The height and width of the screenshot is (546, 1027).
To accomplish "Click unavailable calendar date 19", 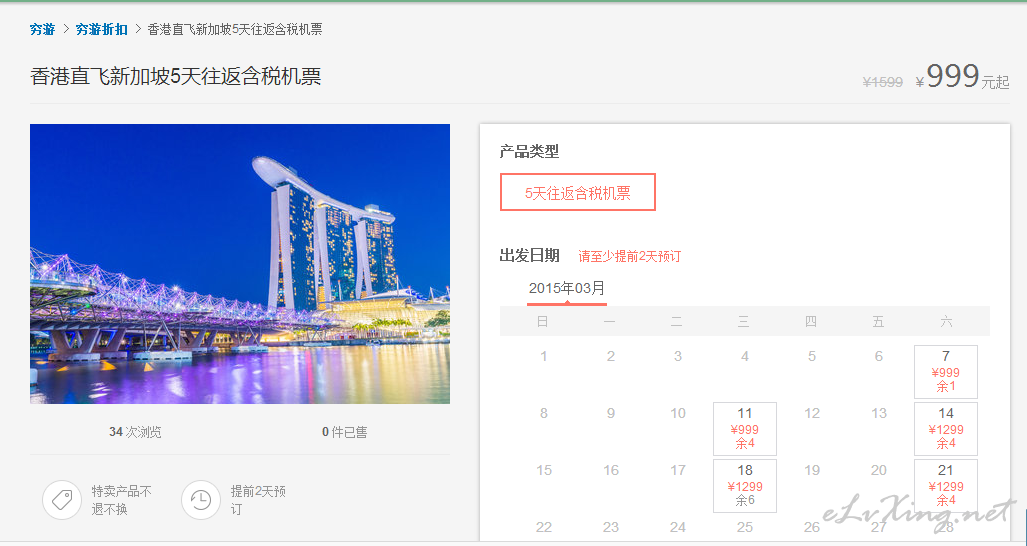I will [x=812, y=470].
